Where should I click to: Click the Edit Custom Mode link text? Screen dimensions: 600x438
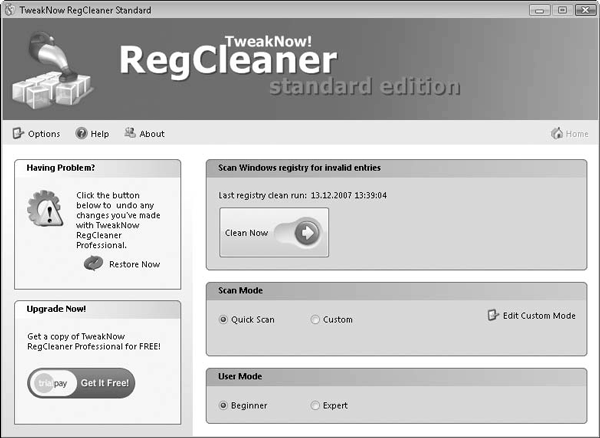[x=539, y=316]
